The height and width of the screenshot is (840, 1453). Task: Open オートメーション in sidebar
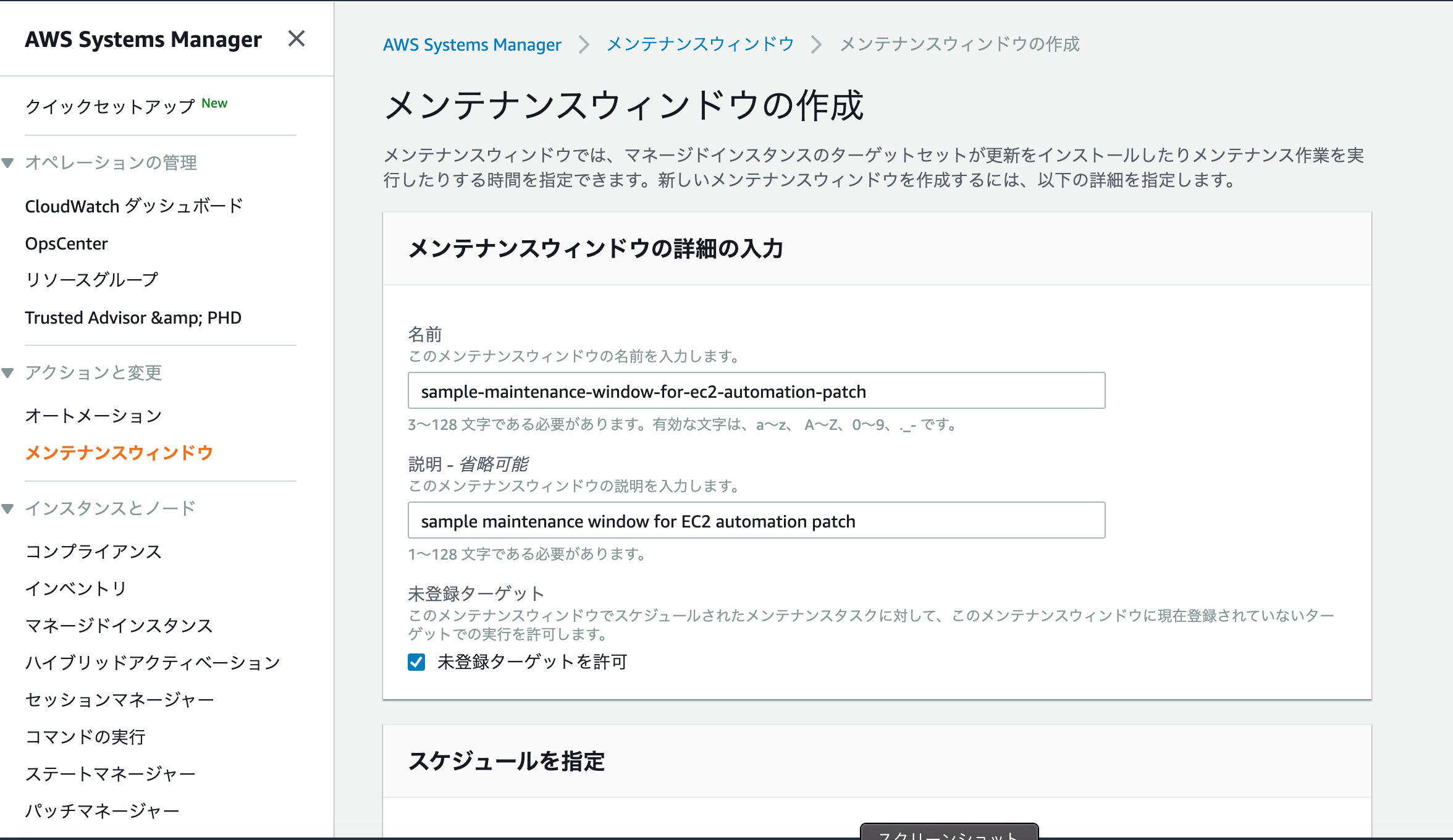click(93, 416)
